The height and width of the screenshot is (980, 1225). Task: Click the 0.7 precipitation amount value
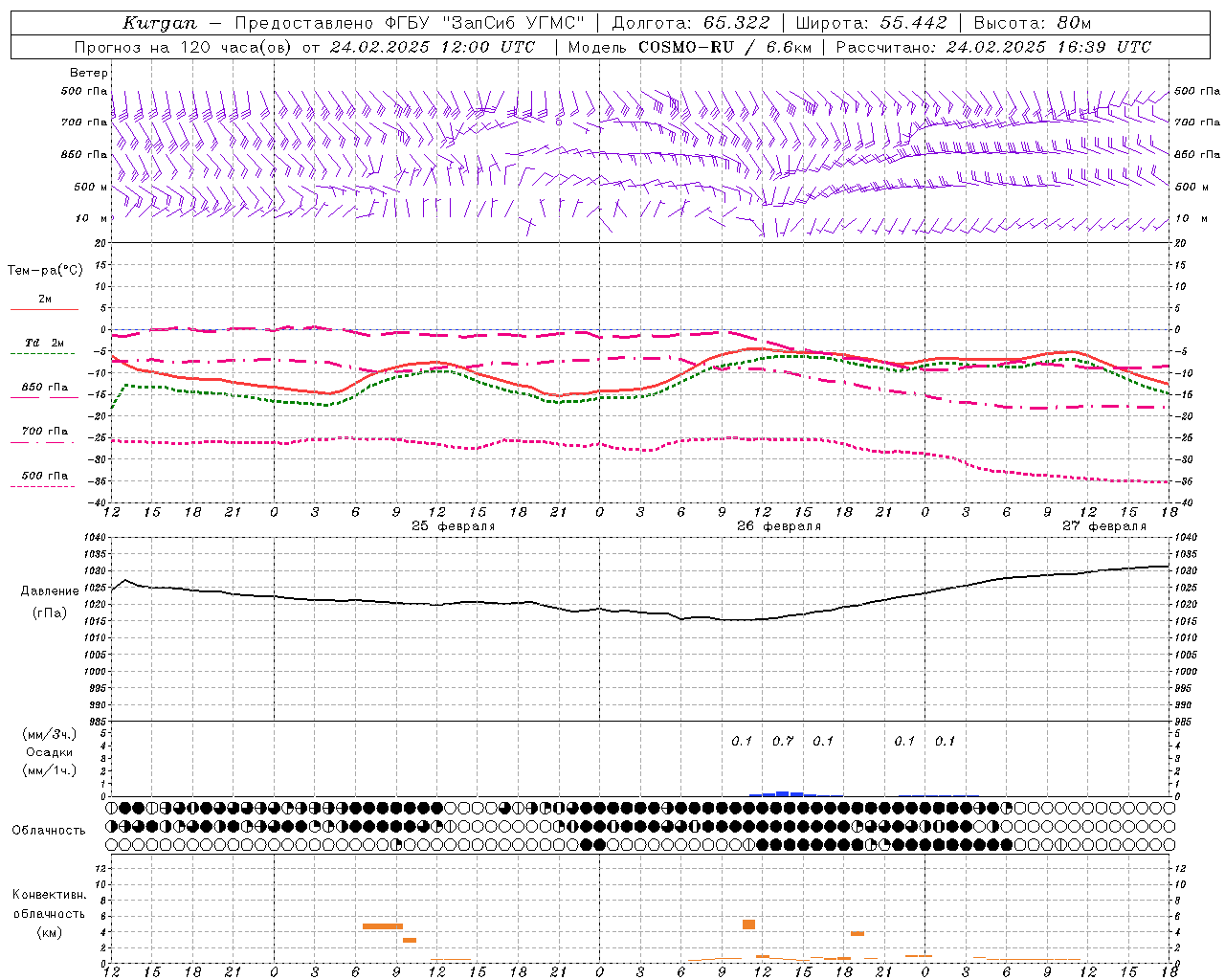(783, 741)
